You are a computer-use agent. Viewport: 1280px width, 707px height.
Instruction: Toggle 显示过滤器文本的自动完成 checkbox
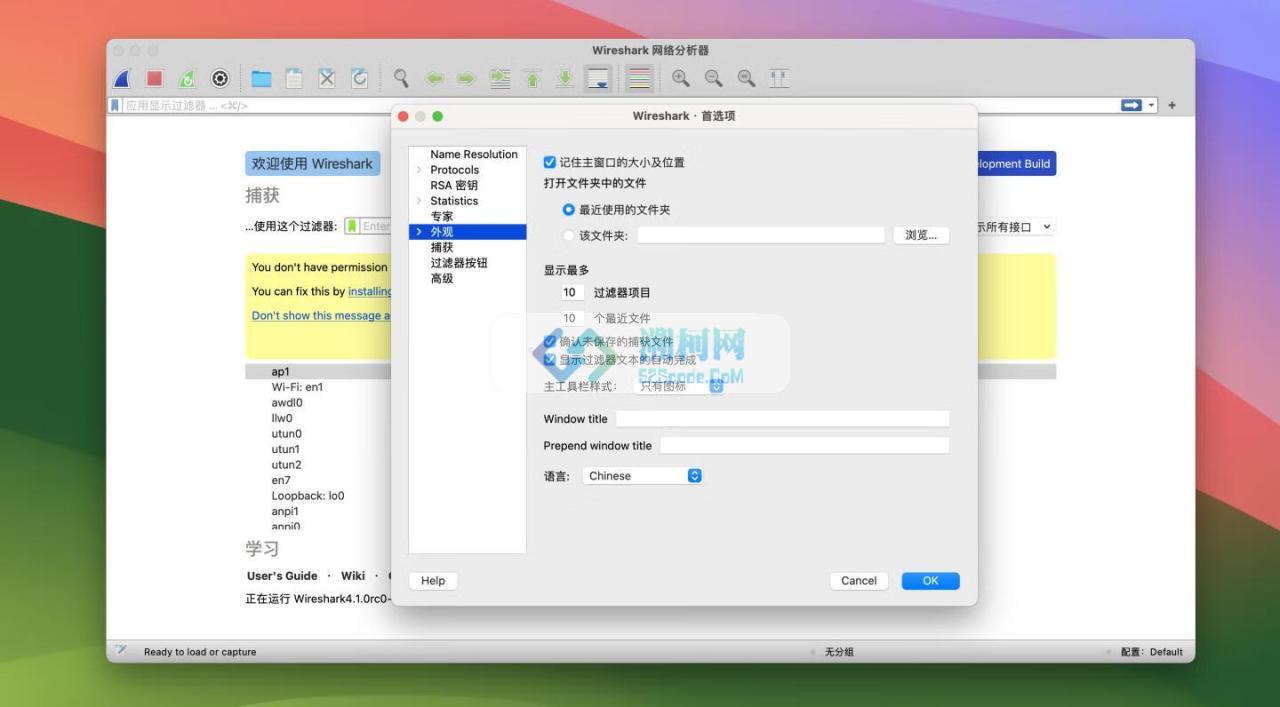pos(550,360)
